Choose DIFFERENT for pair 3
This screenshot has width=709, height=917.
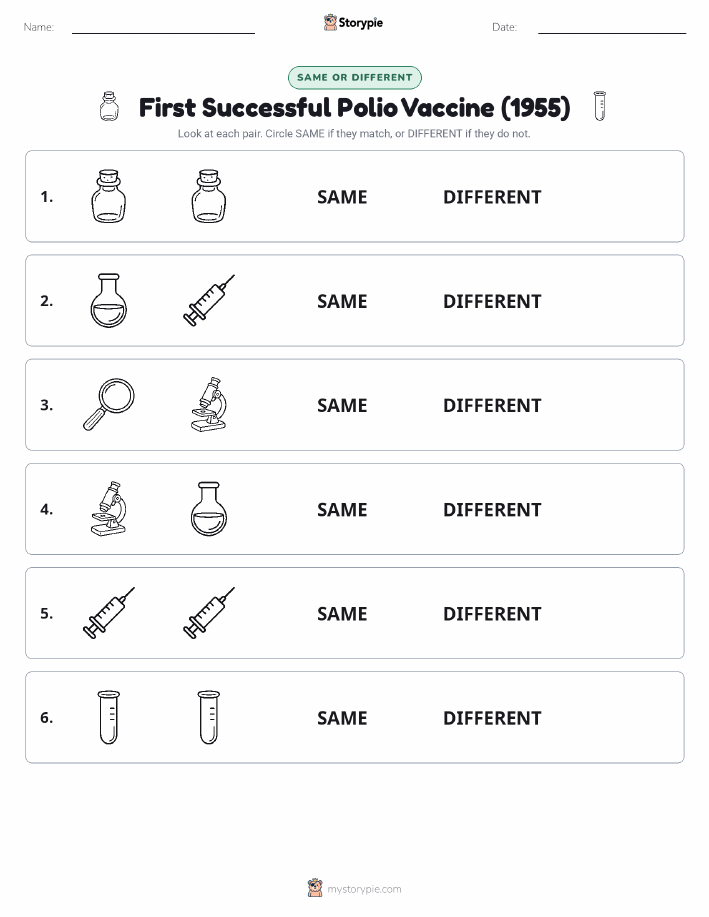point(492,405)
